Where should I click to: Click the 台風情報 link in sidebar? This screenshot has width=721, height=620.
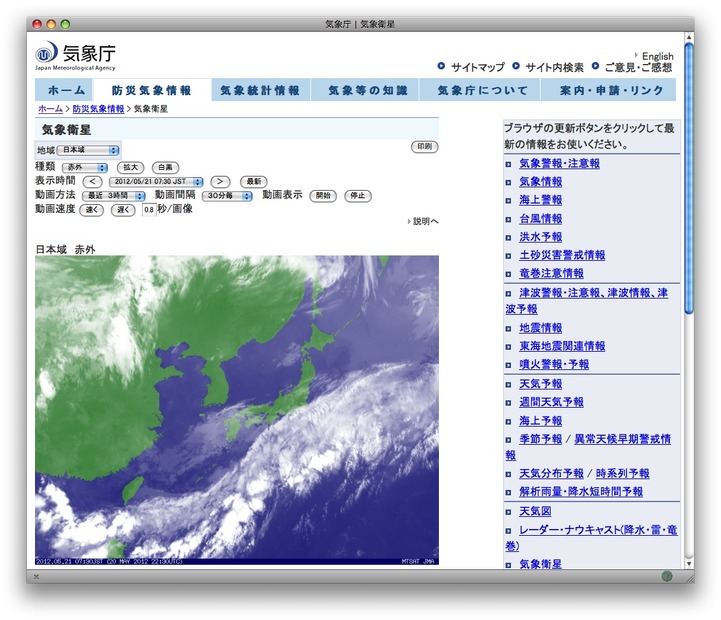pyautogui.click(x=540, y=218)
